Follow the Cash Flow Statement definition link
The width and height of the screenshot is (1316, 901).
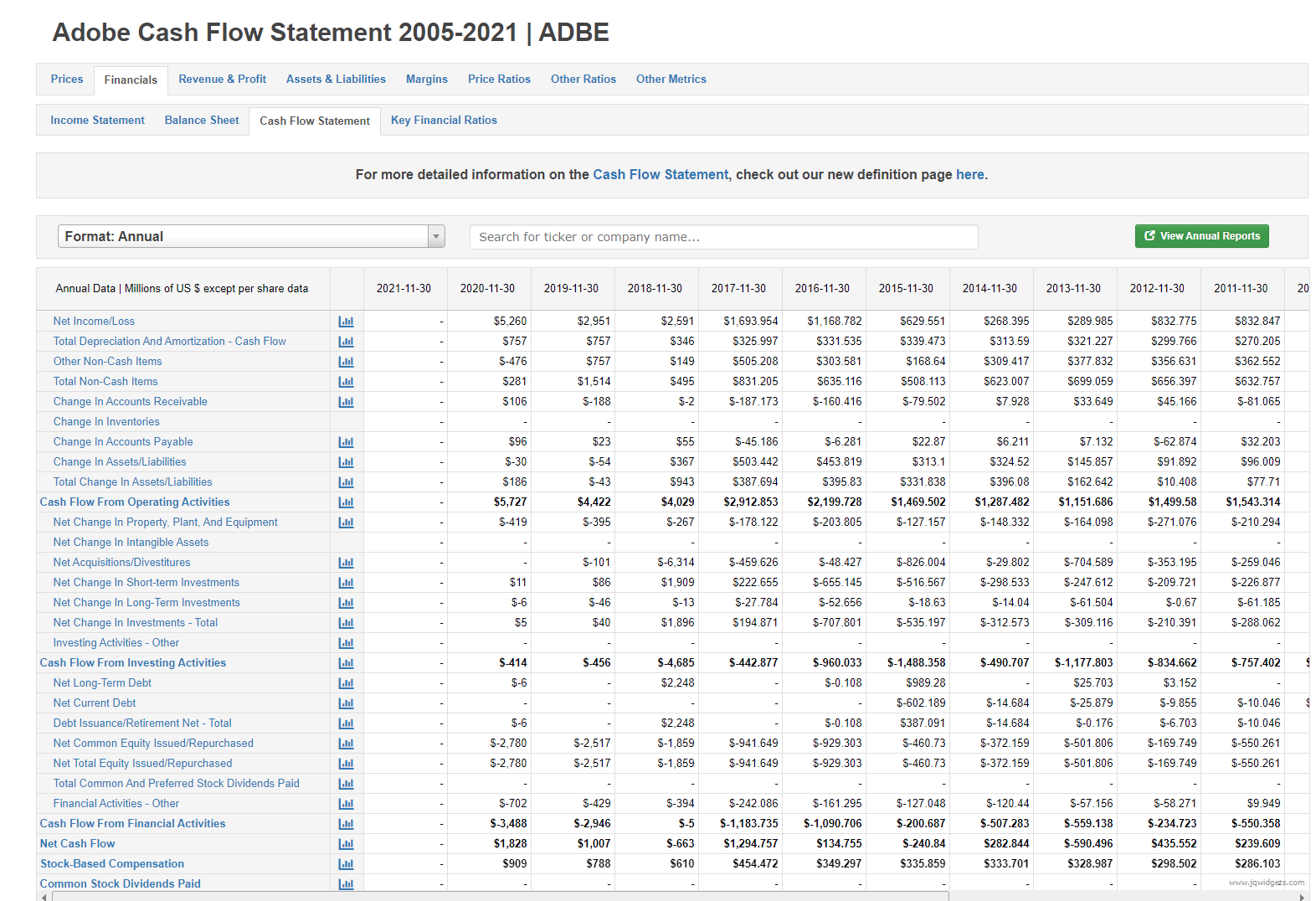(x=661, y=174)
